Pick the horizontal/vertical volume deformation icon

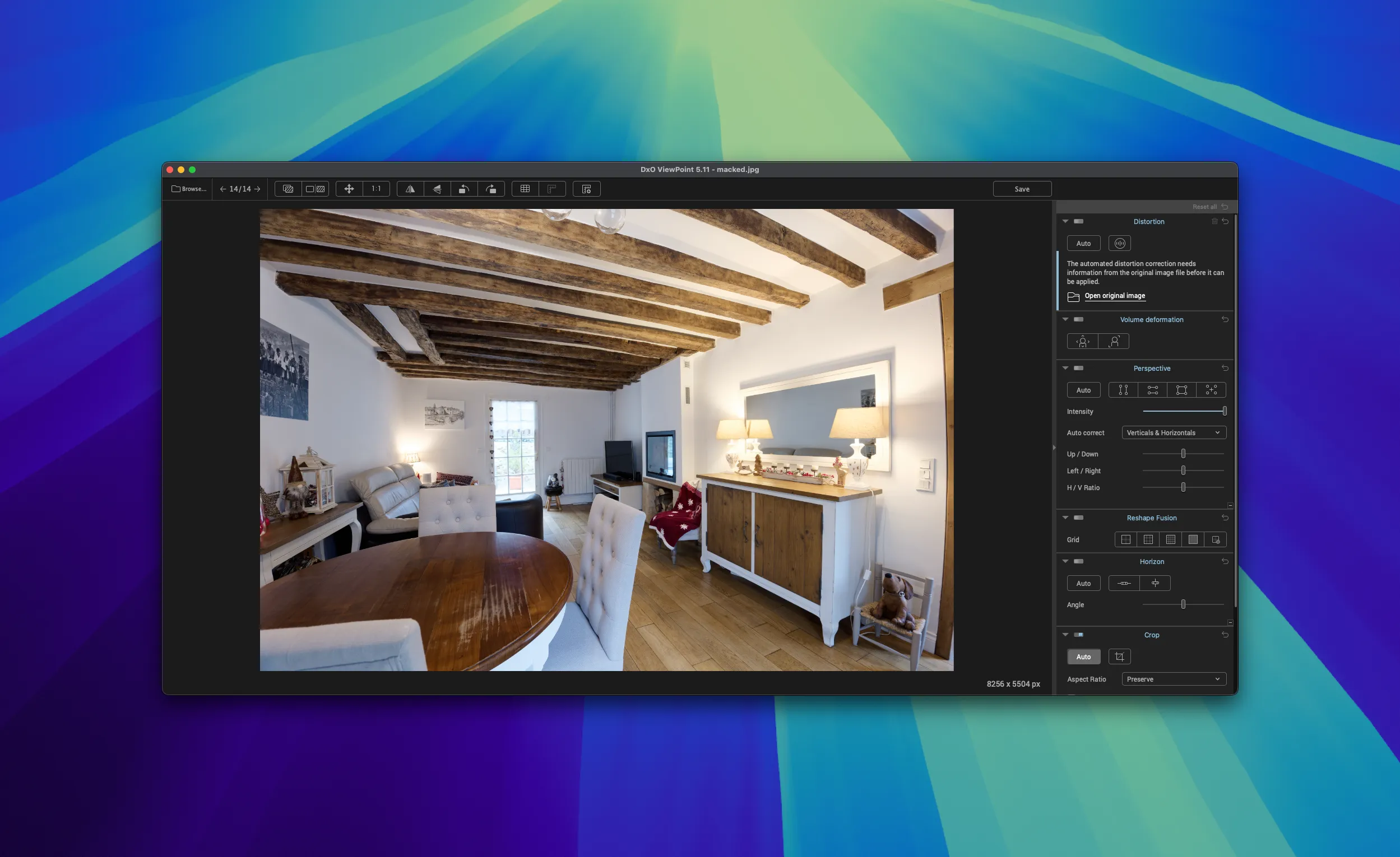click(1083, 341)
